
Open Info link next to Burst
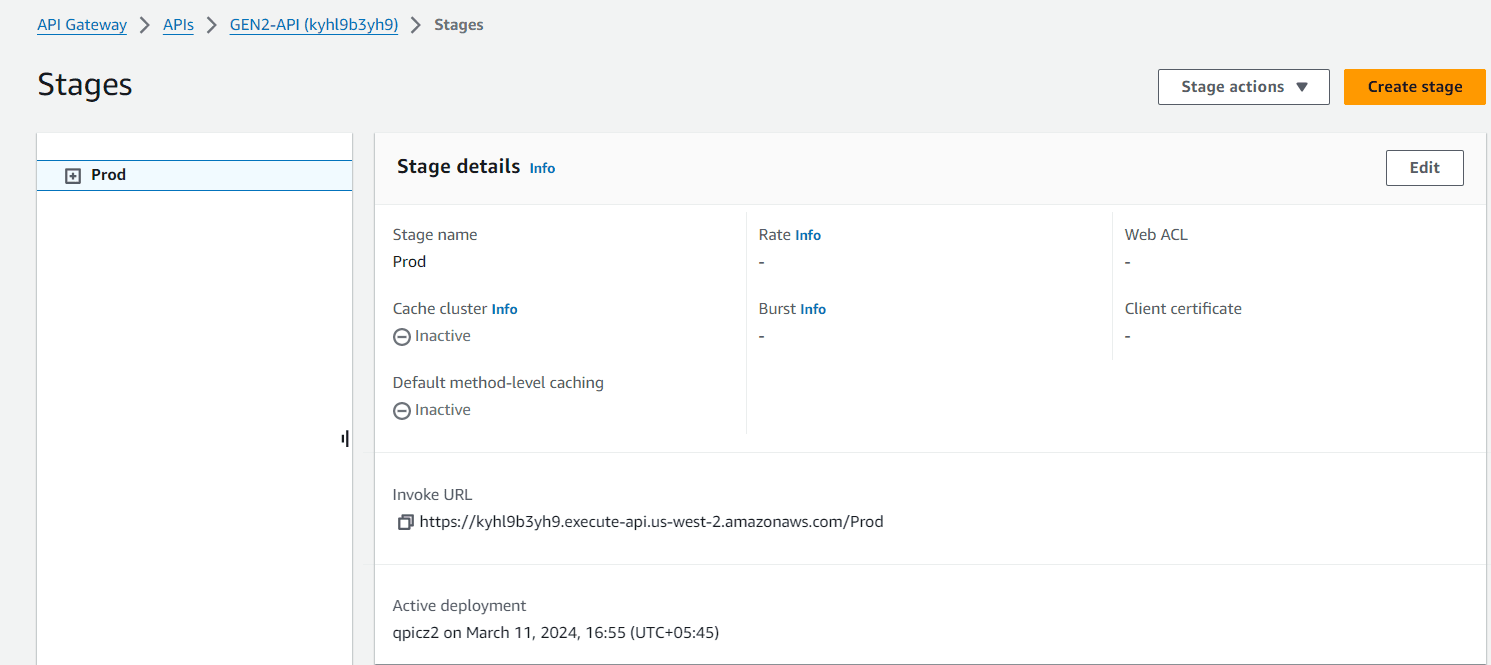[813, 309]
